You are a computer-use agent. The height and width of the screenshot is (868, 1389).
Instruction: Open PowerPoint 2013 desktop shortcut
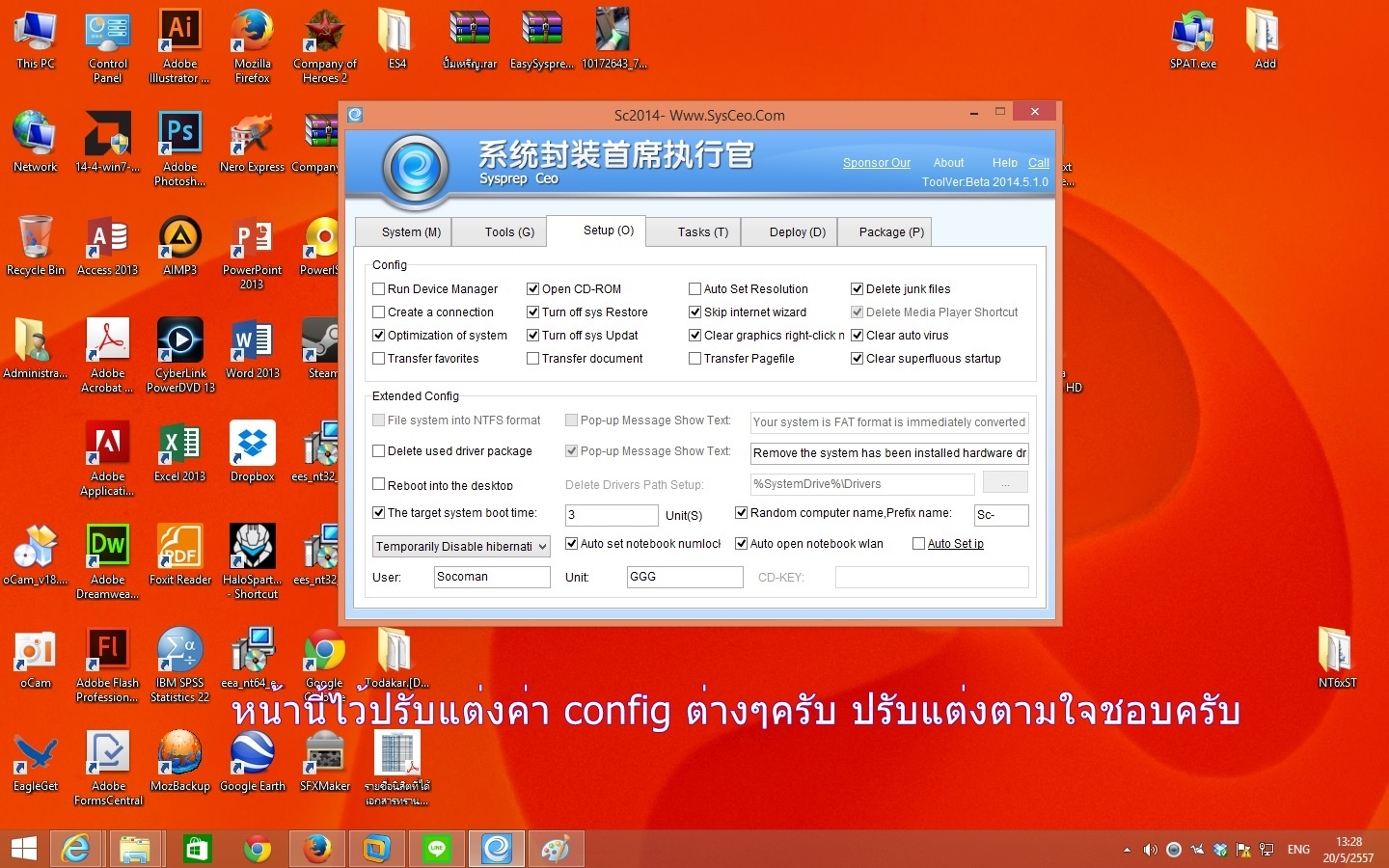coord(252,252)
